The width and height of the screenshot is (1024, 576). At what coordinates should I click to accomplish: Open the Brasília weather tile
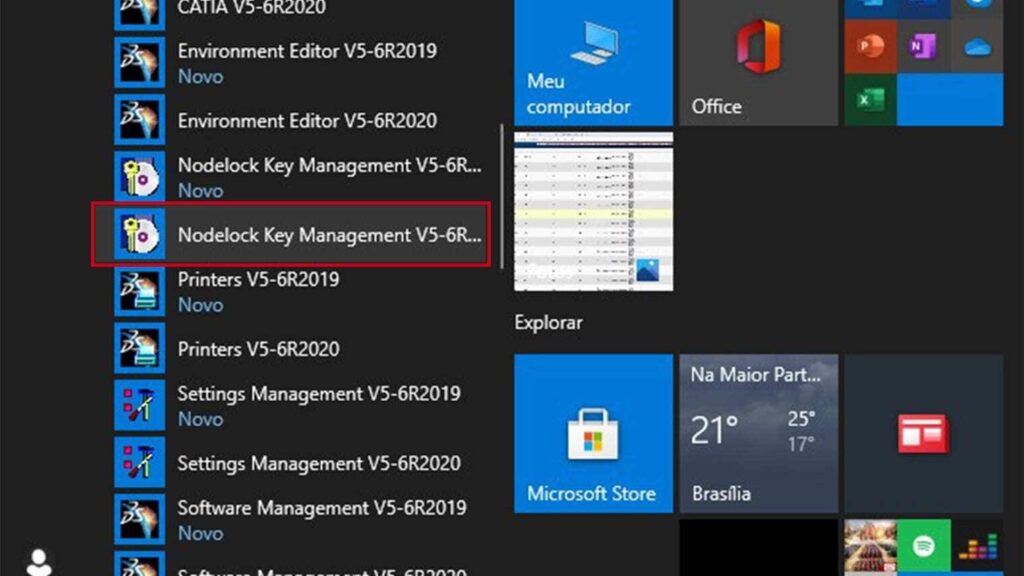pos(758,434)
